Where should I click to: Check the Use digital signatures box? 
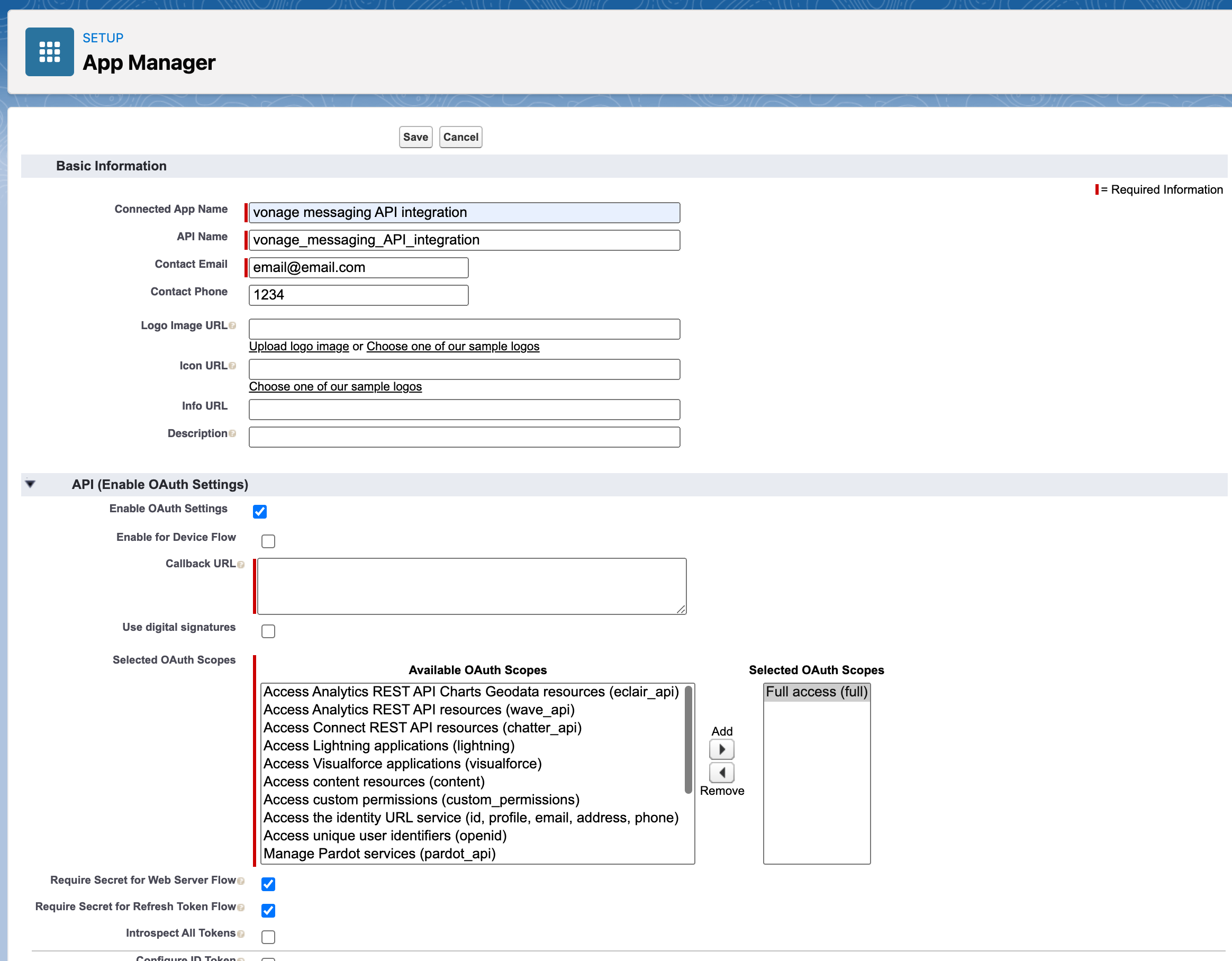point(268,631)
